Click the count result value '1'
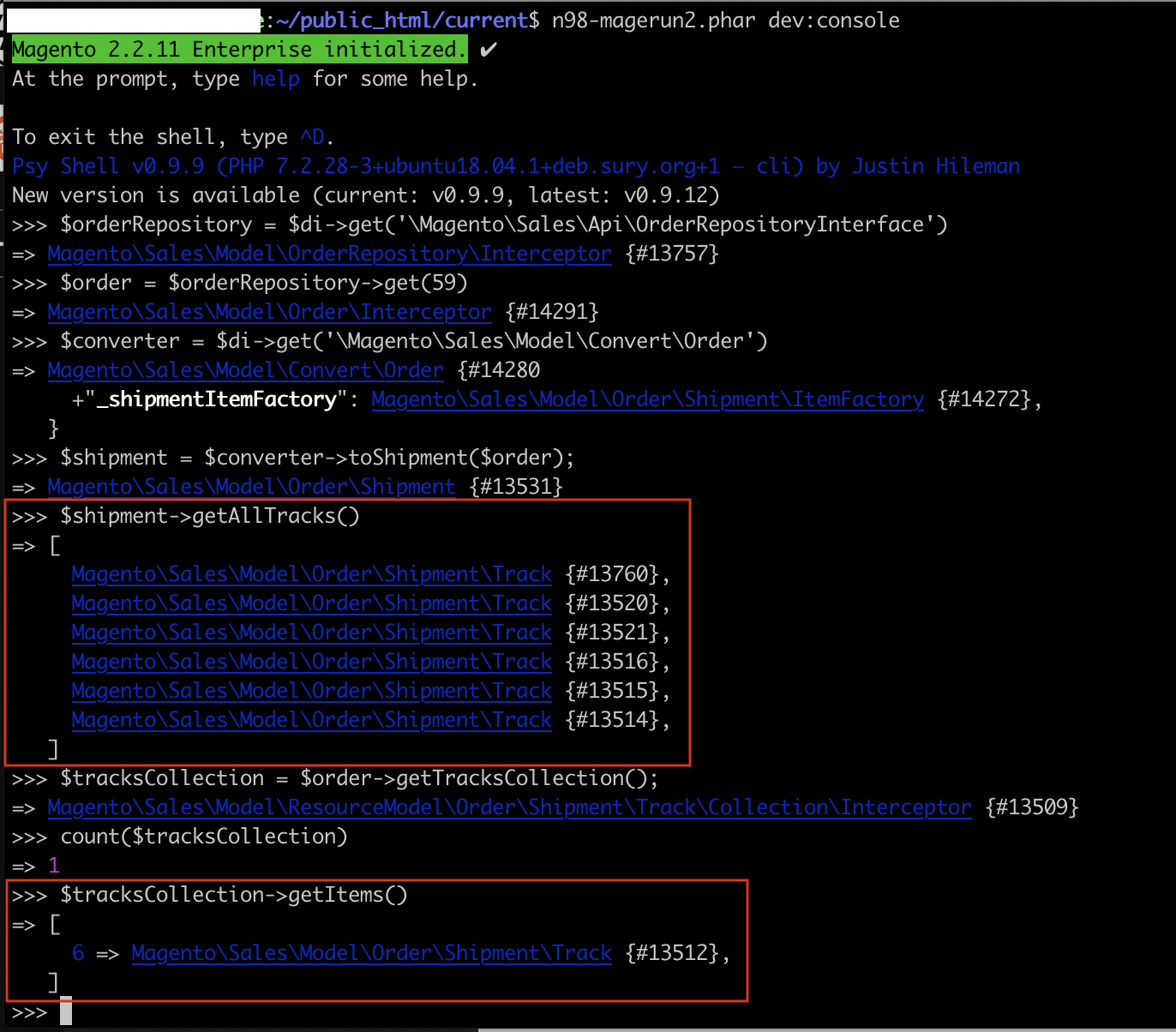The height and width of the screenshot is (1032, 1176). click(x=54, y=866)
